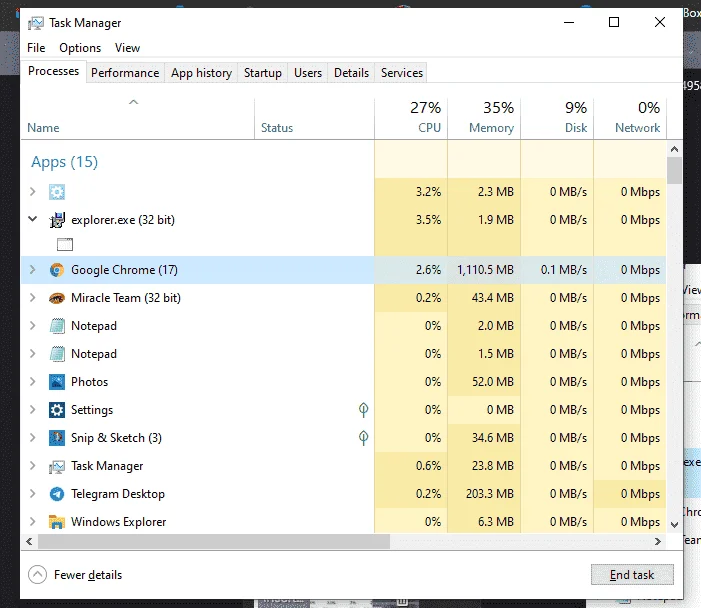Expand the Miracle Team (32 bit) row
Image resolution: width=701 pixels, height=608 pixels.
32,298
